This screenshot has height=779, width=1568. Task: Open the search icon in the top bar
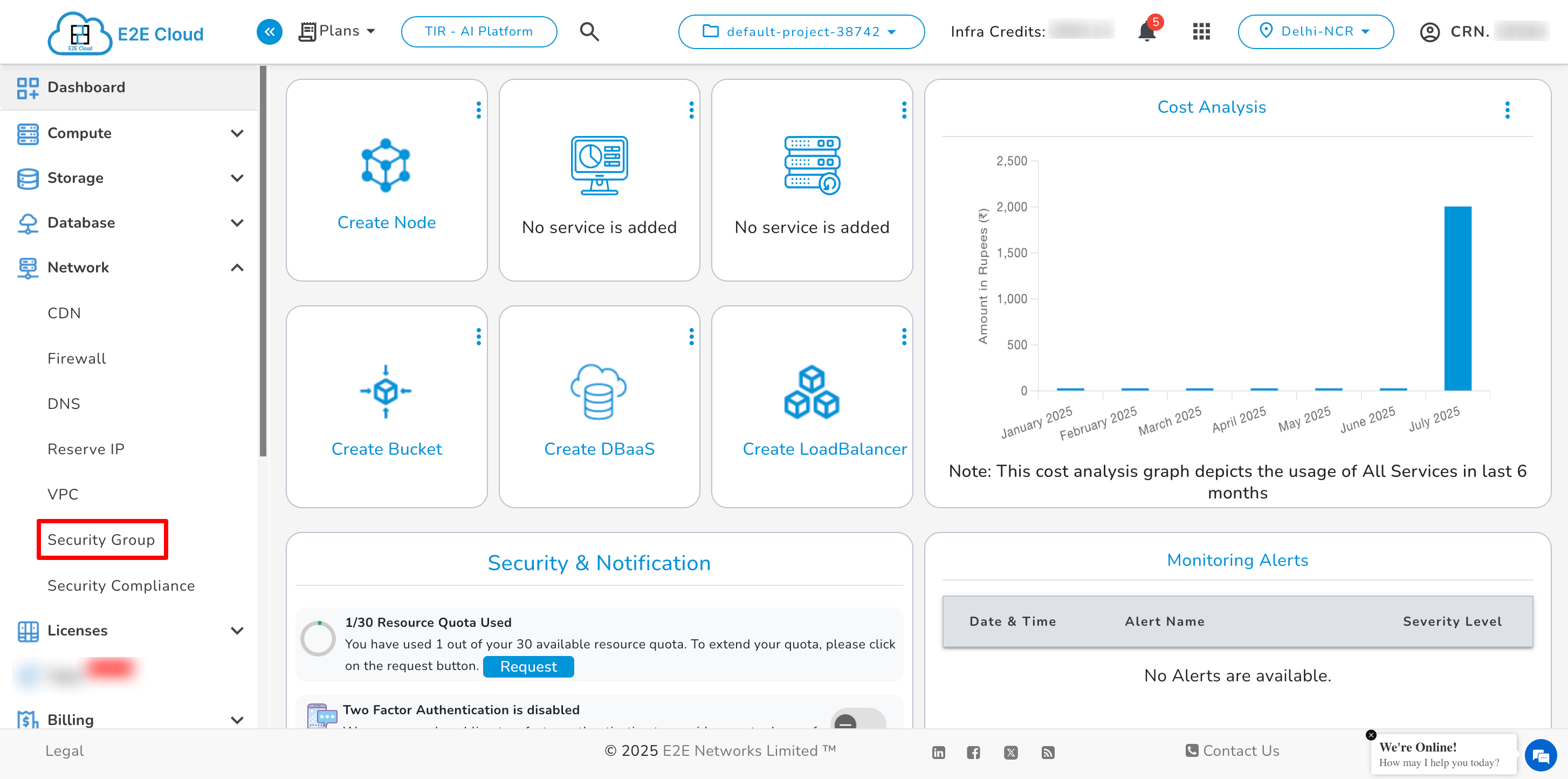(x=589, y=31)
